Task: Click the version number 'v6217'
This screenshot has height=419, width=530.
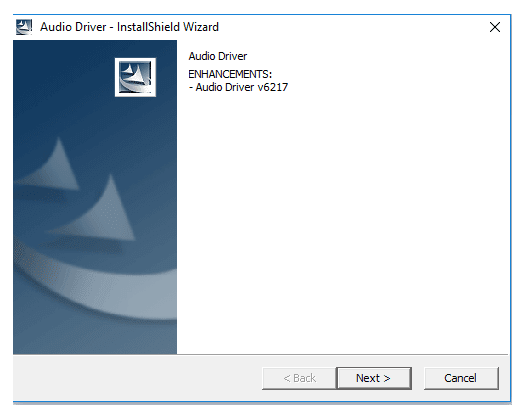Action: pos(273,87)
